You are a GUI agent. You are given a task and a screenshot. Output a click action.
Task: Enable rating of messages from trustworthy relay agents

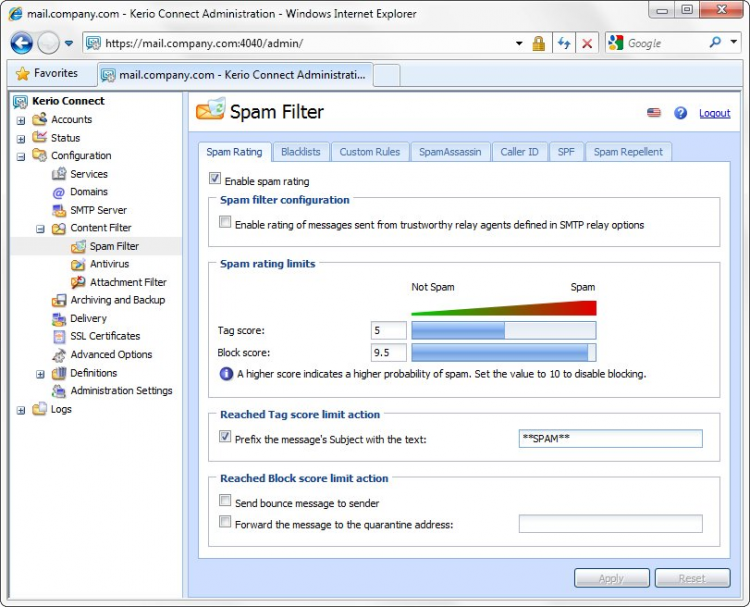click(225, 222)
